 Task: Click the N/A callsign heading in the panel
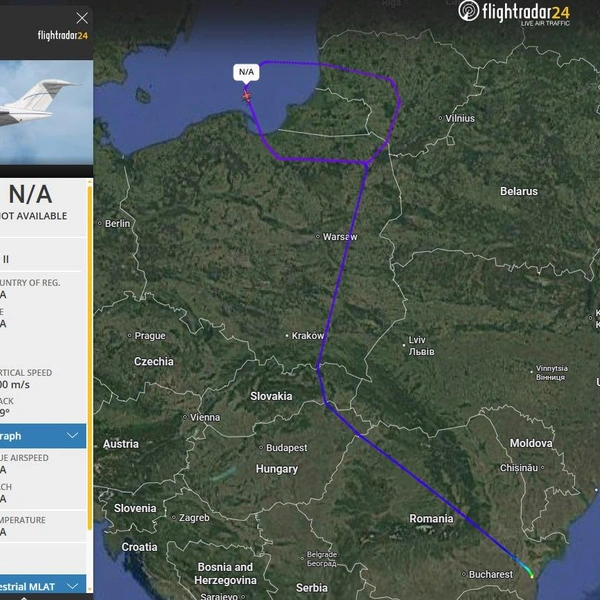(x=31, y=194)
